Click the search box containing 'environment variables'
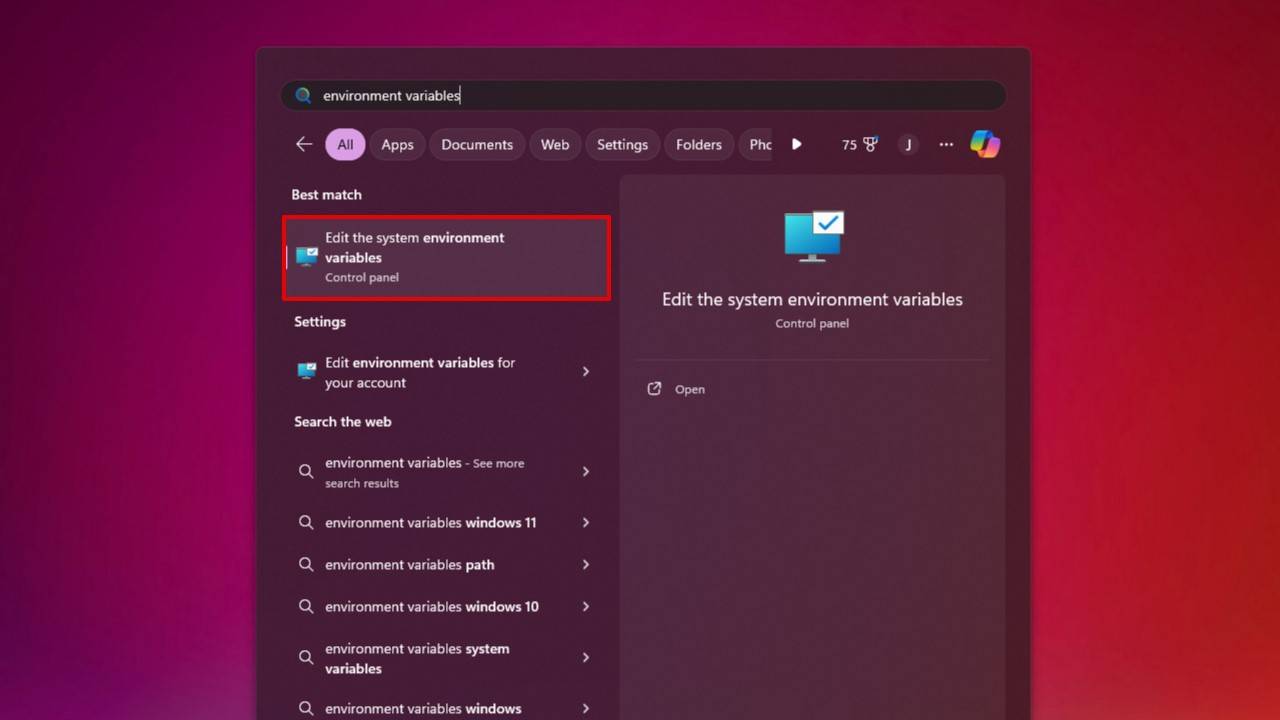The height and width of the screenshot is (720, 1280). [x=643, y=96]
